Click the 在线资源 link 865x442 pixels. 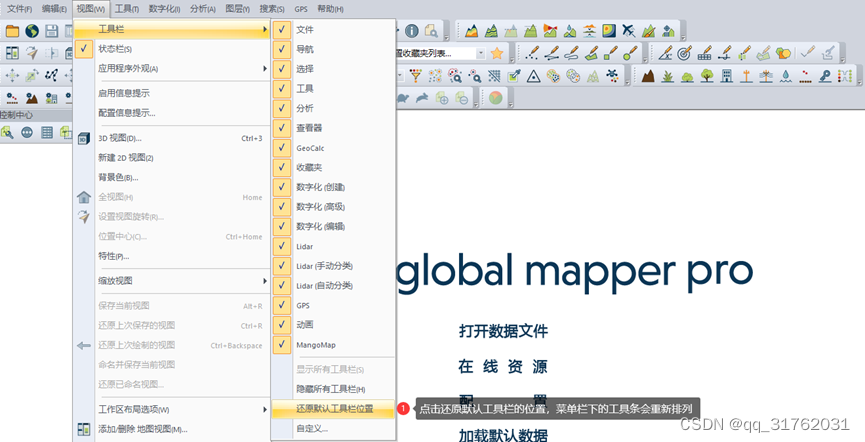[503, 366]
